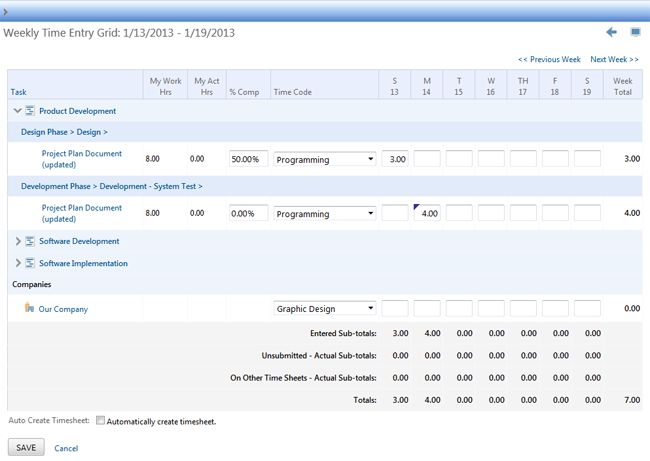The width and height of the screenshot is (650, 461).
Task: Click the Our Company building icon
Action: [x=29, y=307]
